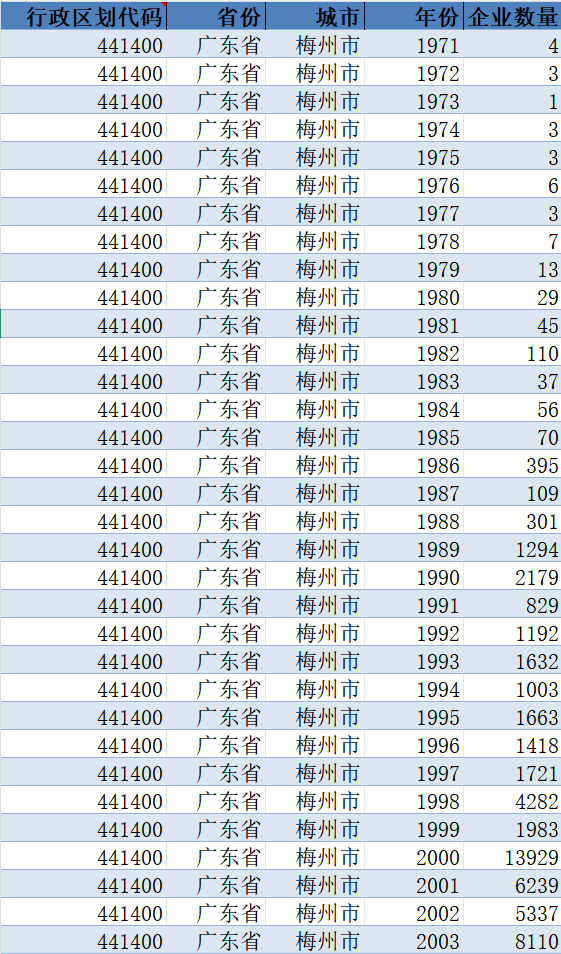
Task: Select the 企业数量 column header cell
Action: [x=512, y=16]
